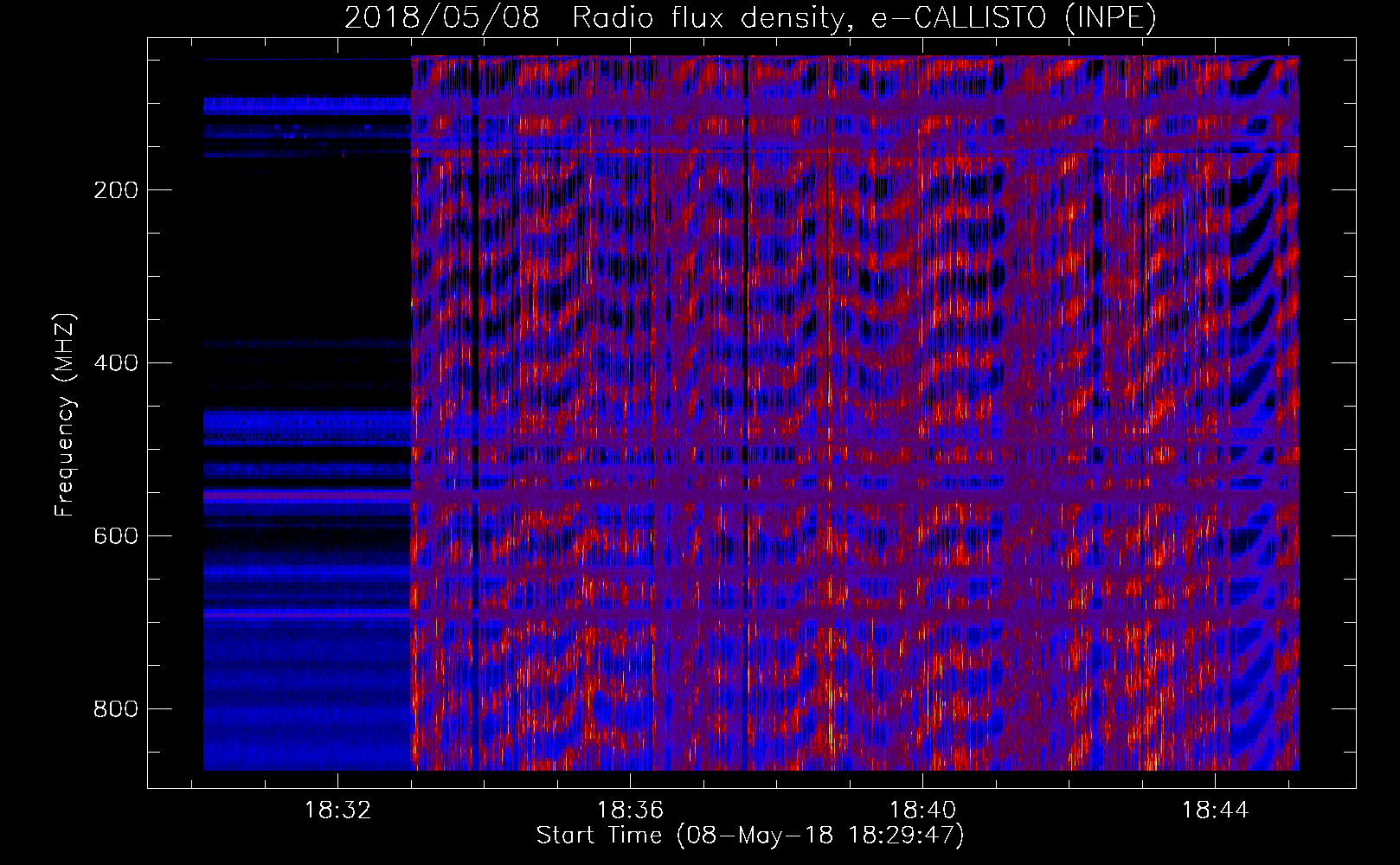1400x865 pixels.
Task: Click the 400 frequency tick label
Action: click(x=115, y=363)
